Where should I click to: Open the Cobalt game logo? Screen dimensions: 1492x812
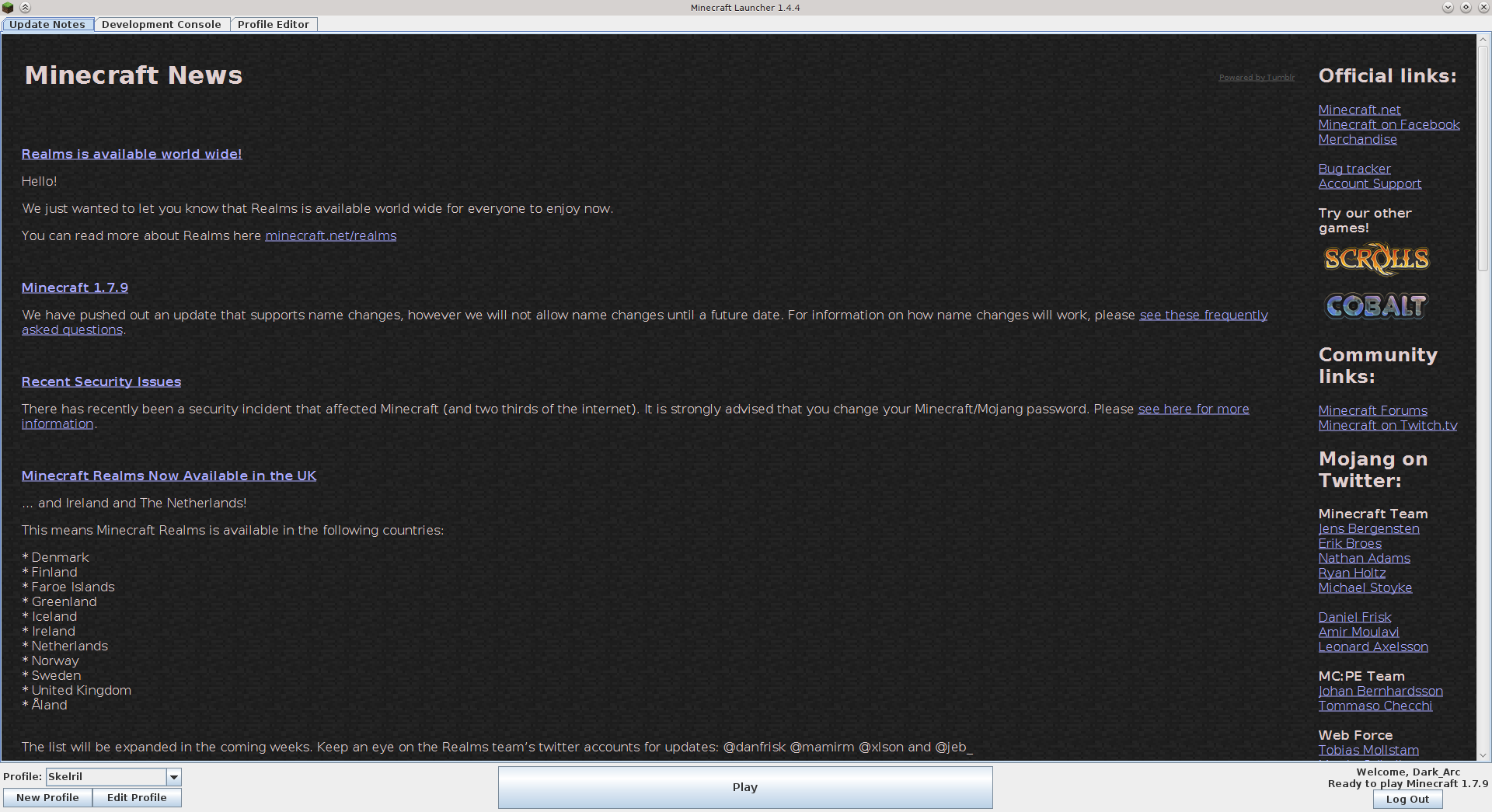1376,305
